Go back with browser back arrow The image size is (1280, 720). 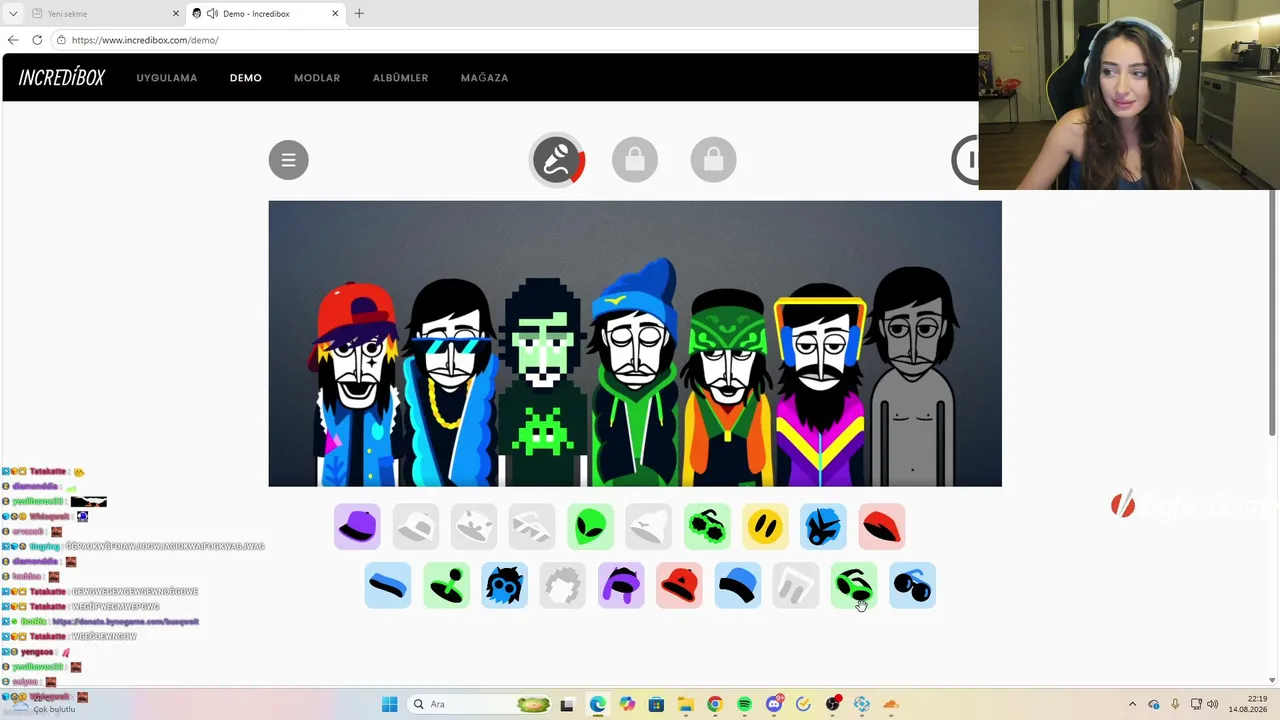point(13,40)
